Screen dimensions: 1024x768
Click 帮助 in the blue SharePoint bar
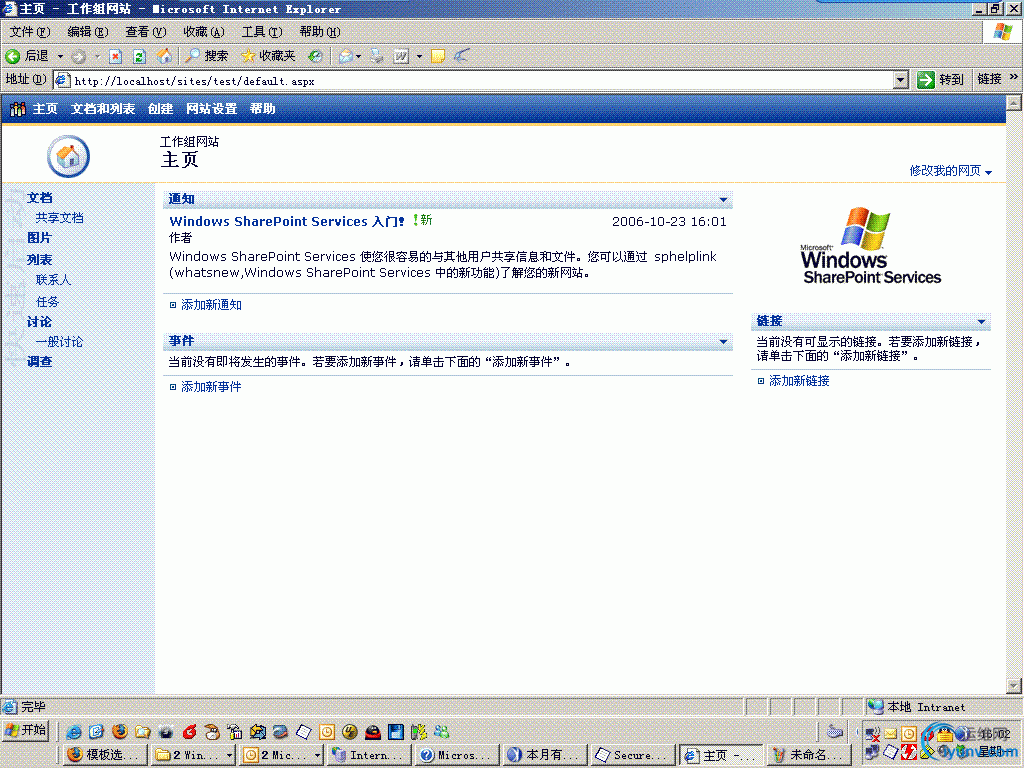coord(263,109)
